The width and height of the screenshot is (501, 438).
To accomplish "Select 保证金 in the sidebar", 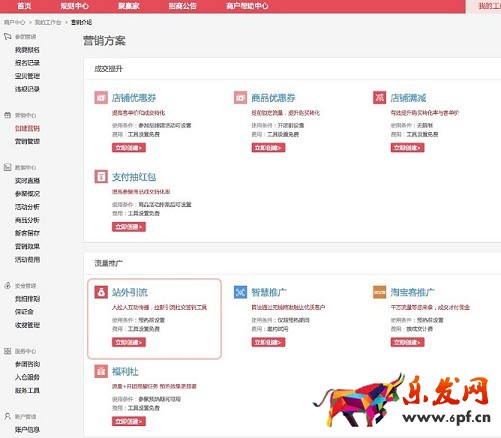I will tap(24, 312).
